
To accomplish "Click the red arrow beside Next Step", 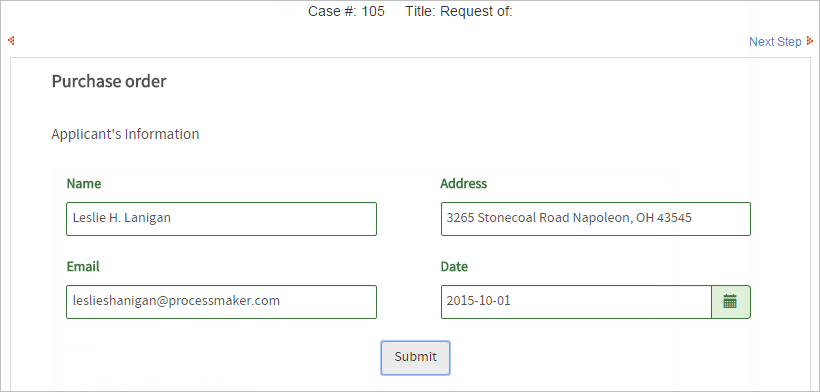I will 810,41.
